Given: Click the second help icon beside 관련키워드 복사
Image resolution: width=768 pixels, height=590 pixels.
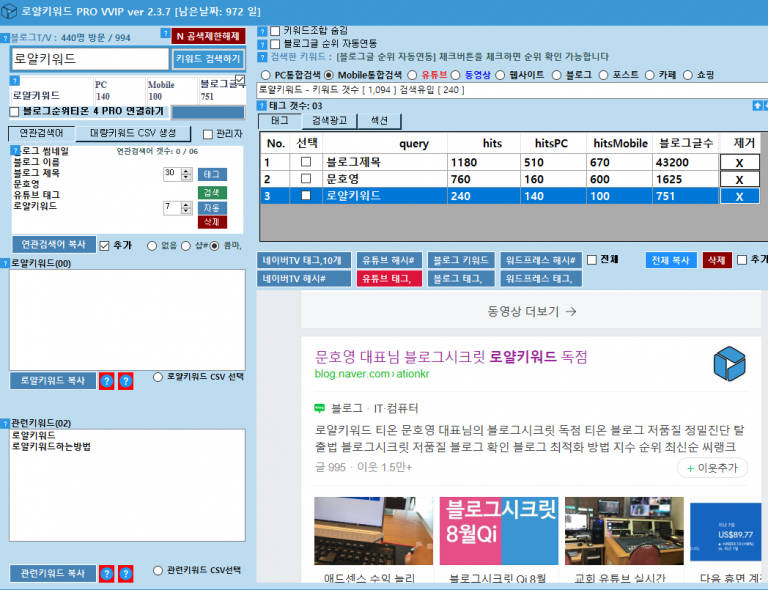Looking at the screenshot, I should pos(125,574).
